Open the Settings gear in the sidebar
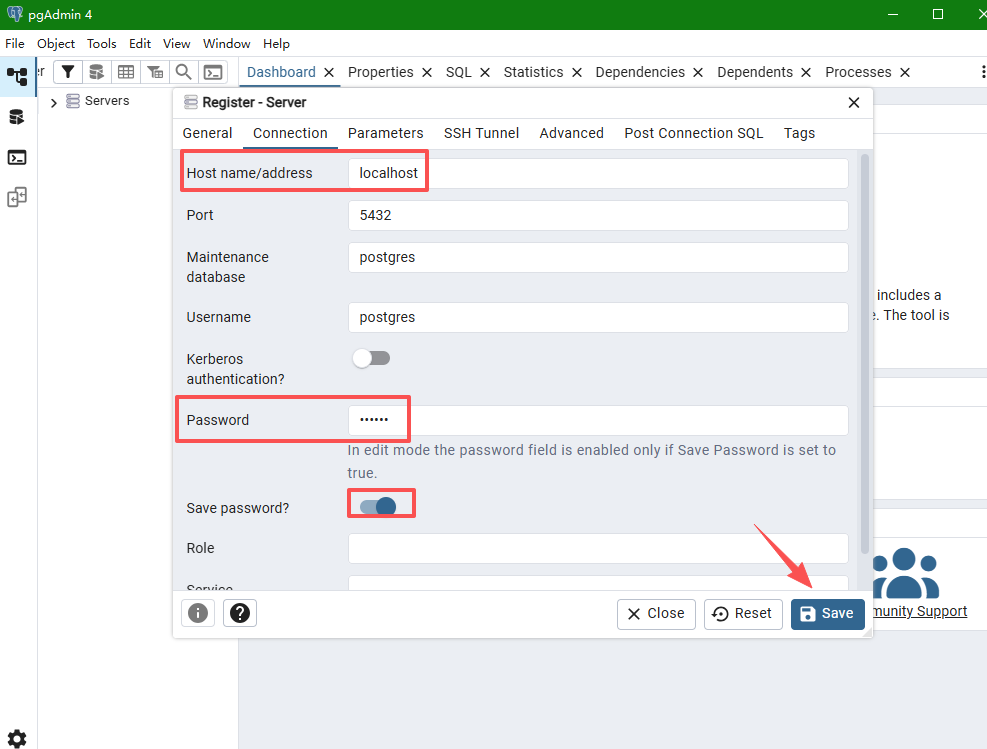The image size is (987, 749). tap(17, 738)
